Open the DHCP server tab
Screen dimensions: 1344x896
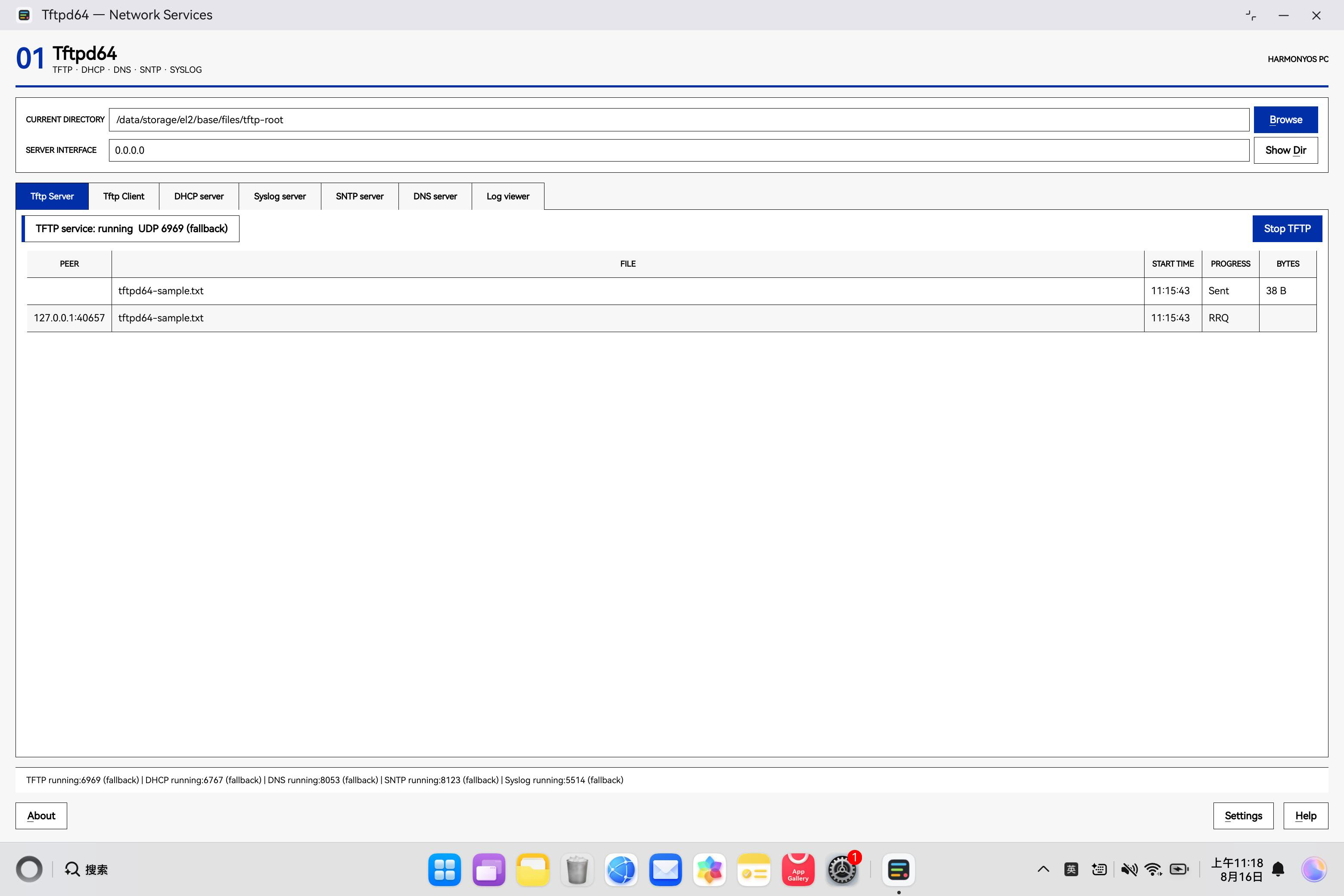(199, 196)
